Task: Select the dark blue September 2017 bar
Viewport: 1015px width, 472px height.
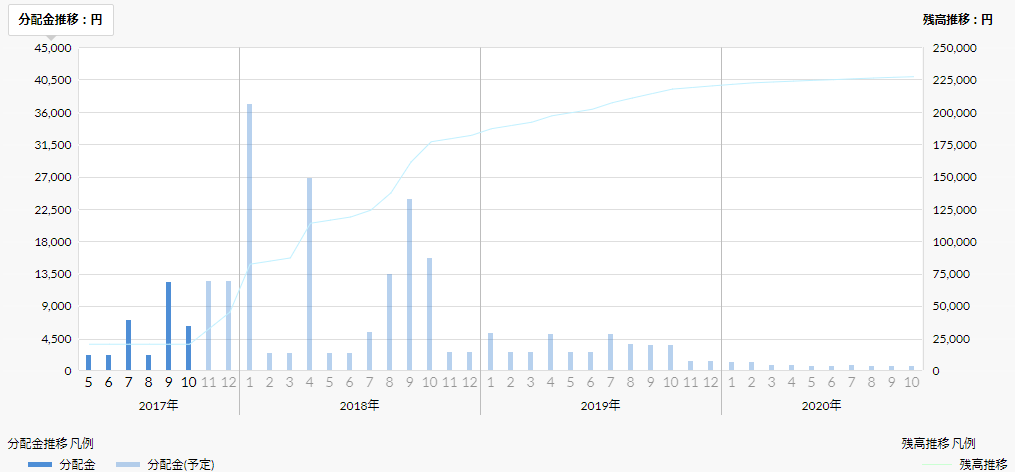Action: (168, 326)
